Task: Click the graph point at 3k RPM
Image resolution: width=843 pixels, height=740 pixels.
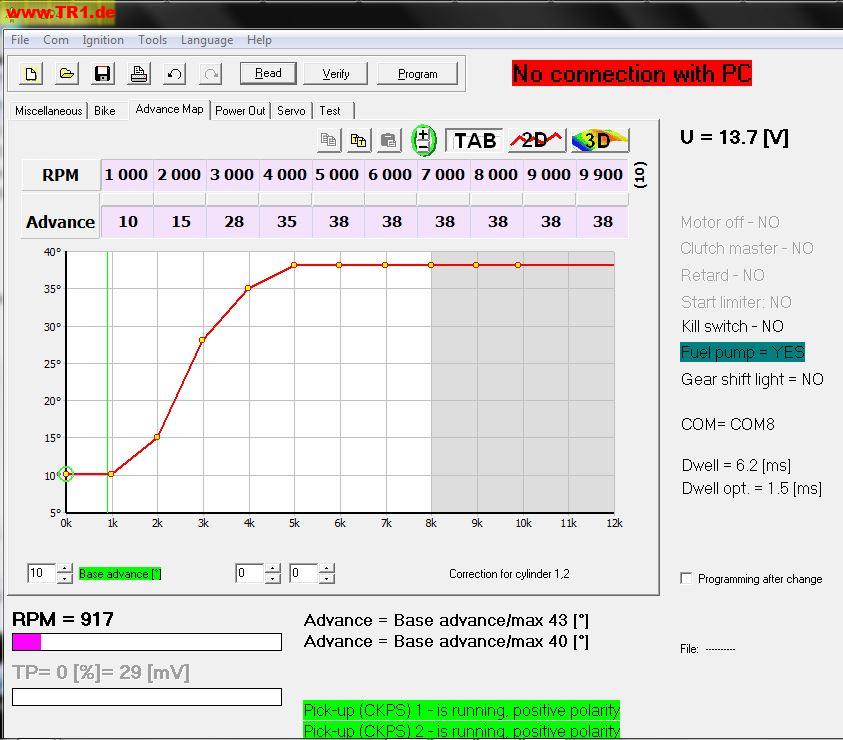Action: coord(203,340)
